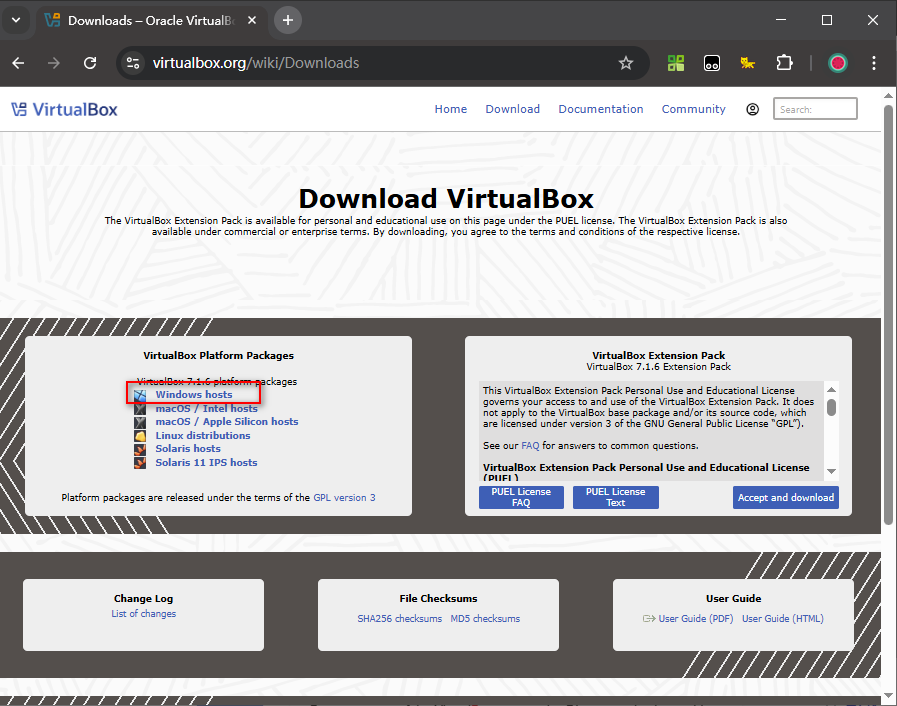Click the page scrollbar down arrow
Screen dimensions: 897x706
point(888,696)
